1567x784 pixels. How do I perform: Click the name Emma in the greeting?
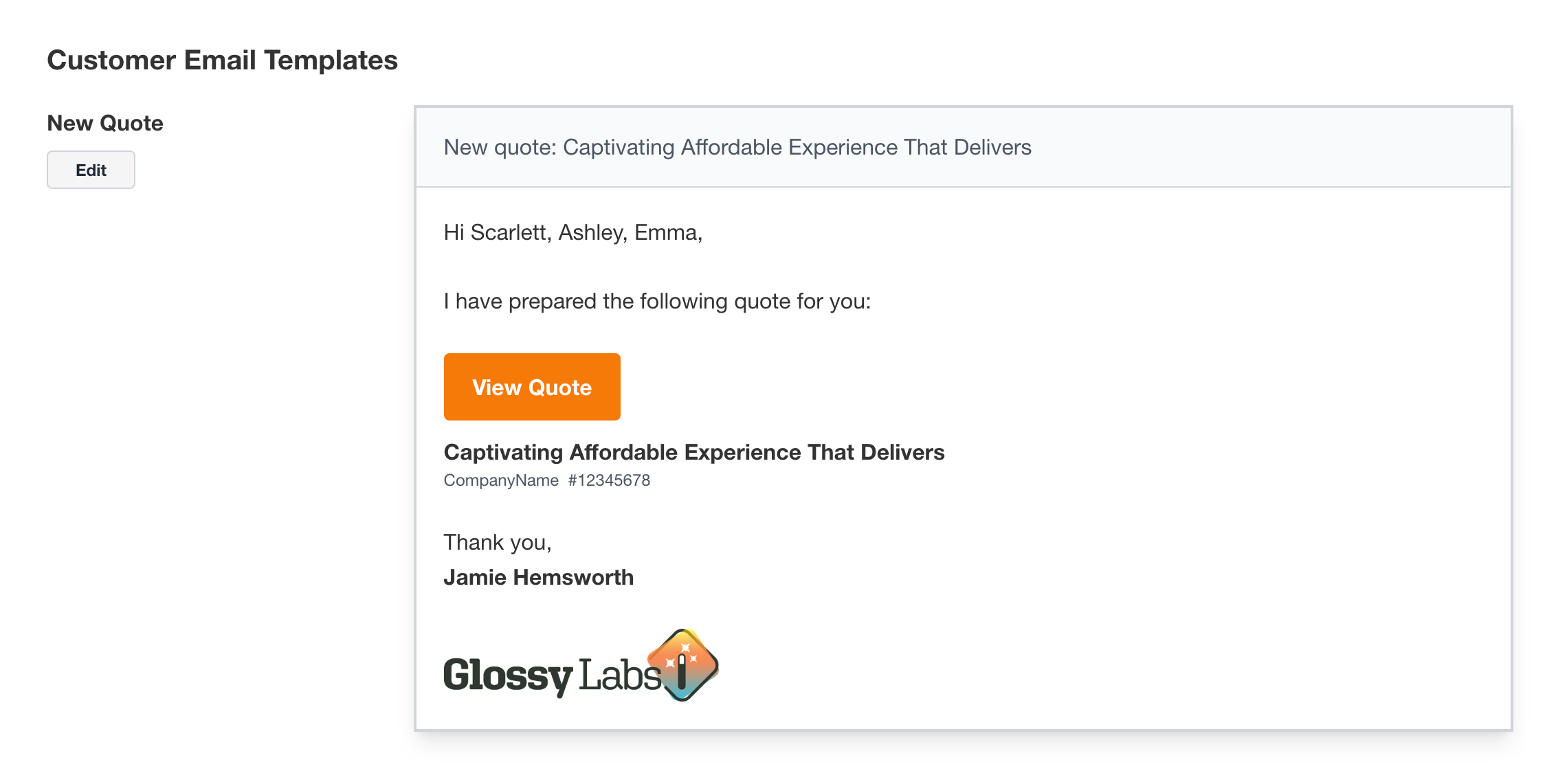pos(665,232)
